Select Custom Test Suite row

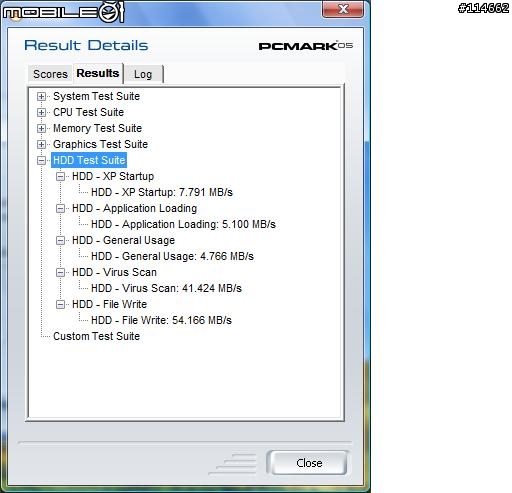(96, 336)
